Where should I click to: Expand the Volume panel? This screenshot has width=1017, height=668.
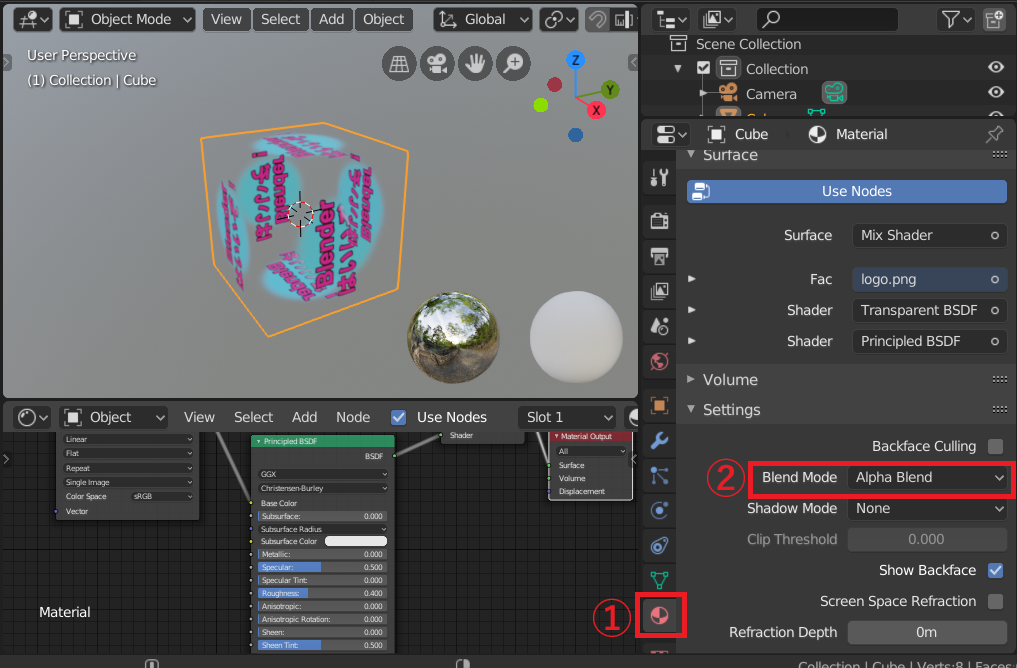click(691, 379)
